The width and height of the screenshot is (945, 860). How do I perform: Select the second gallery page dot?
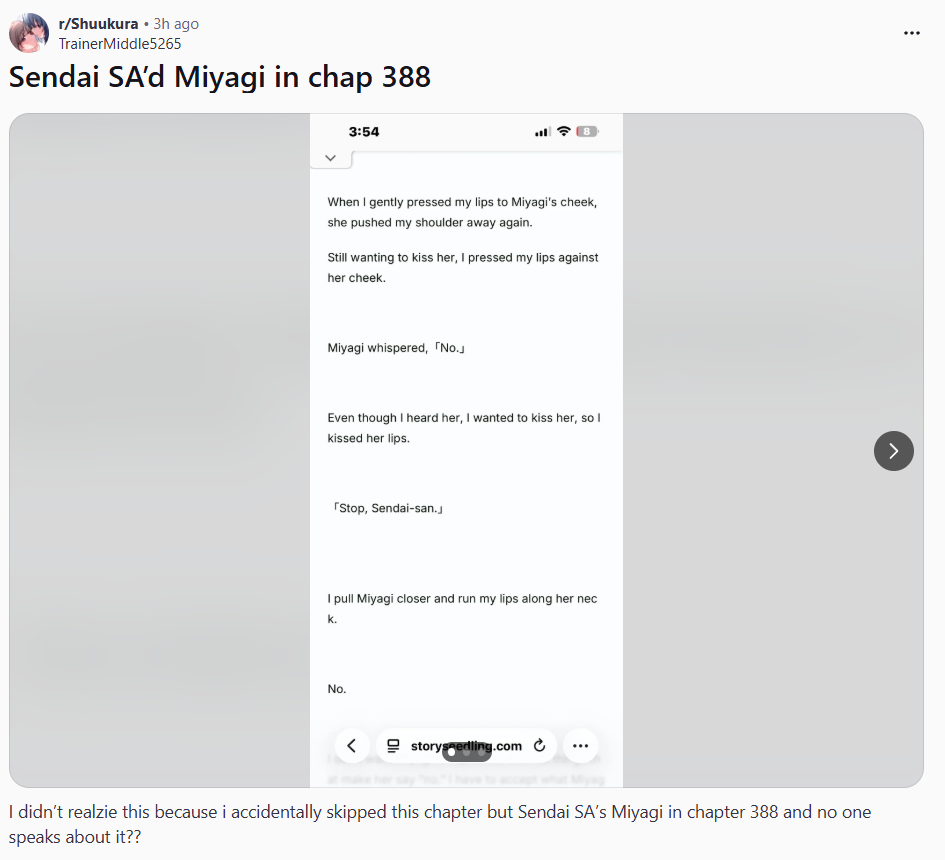pyautogui.click(x=466, y=752)
